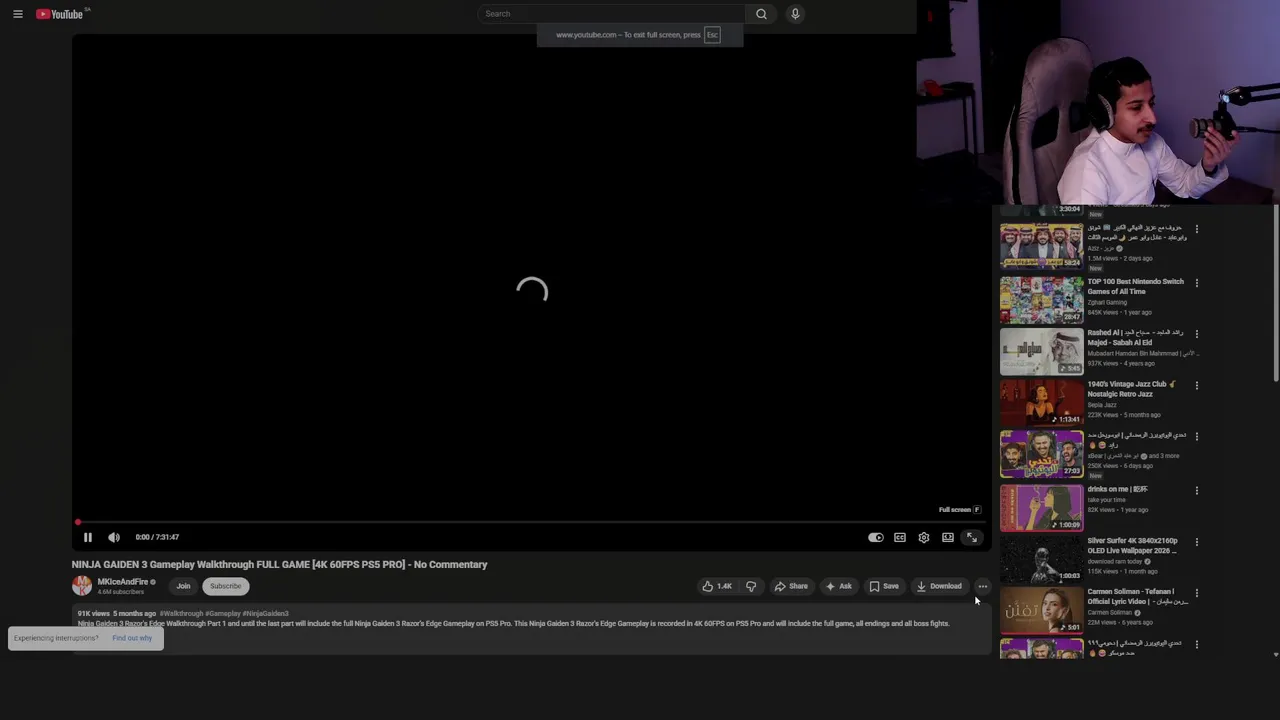This screenshot has width=1280, height=720.
Task: Open the 58:24 Arabic video thumbnail
Action: pyautogui.click(x=1041, y=246)
